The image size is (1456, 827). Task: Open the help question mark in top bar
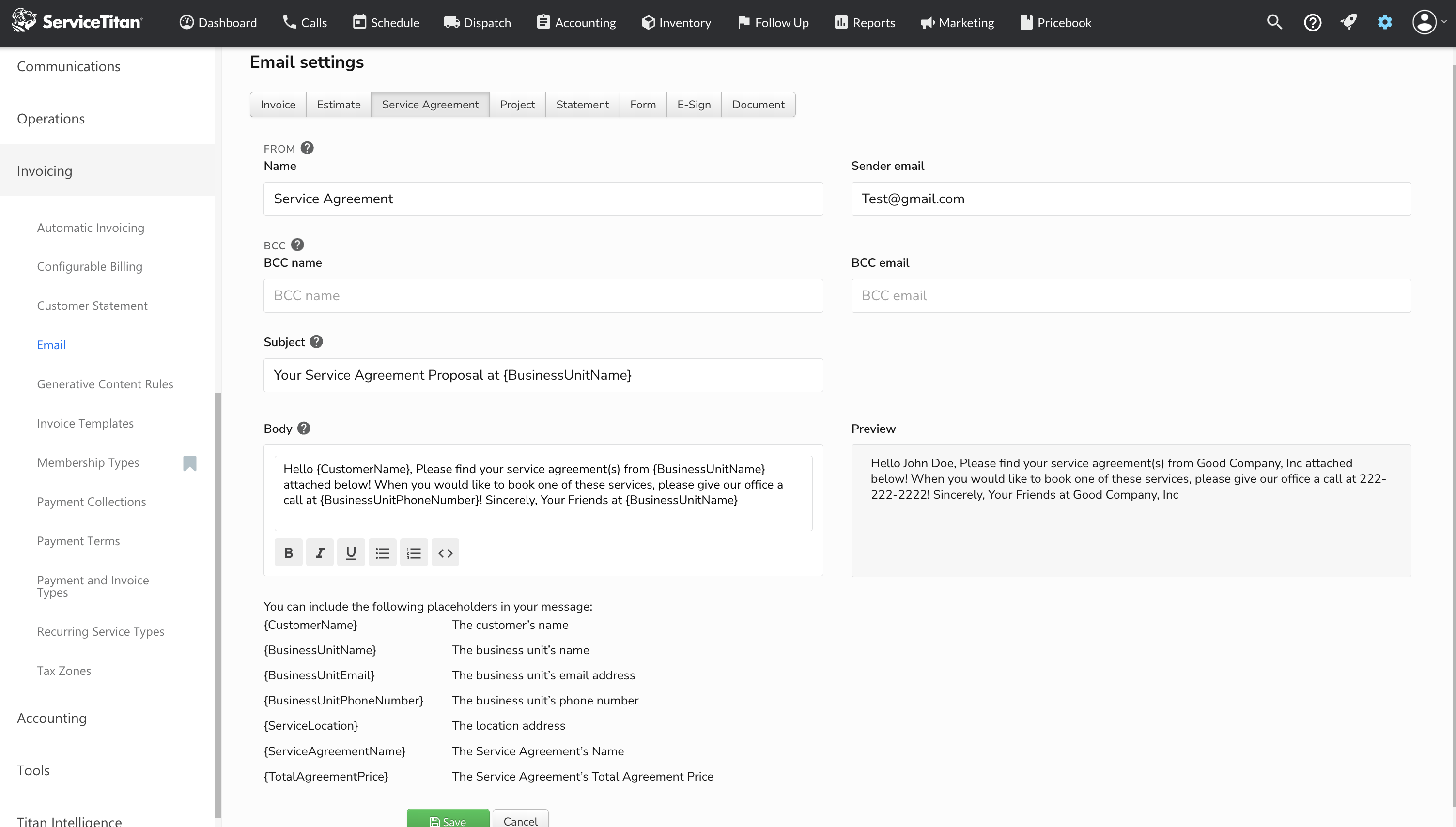(1312, 22)
